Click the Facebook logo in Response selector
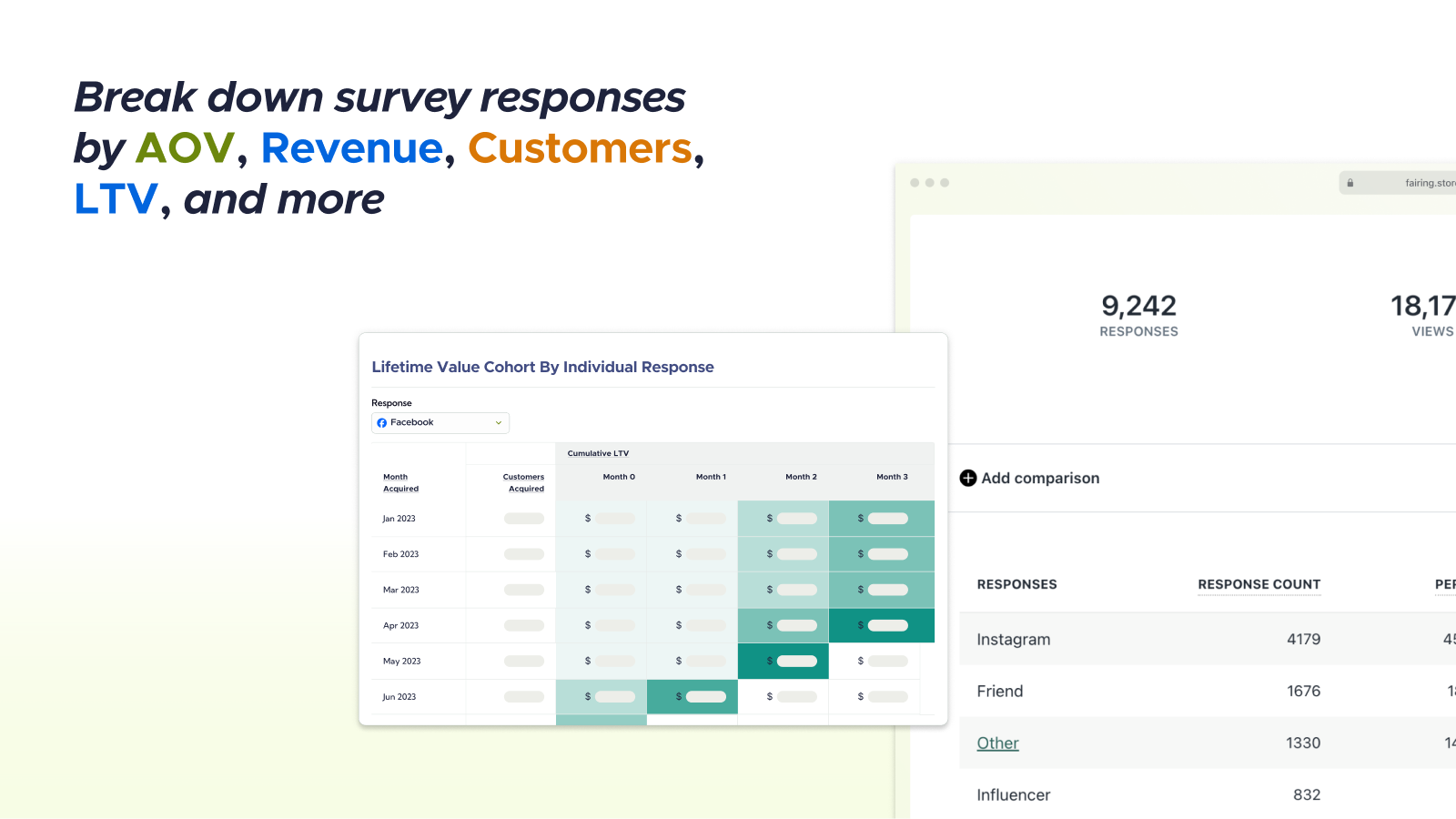Screen dimensions: 1456x819 [382, 423]
